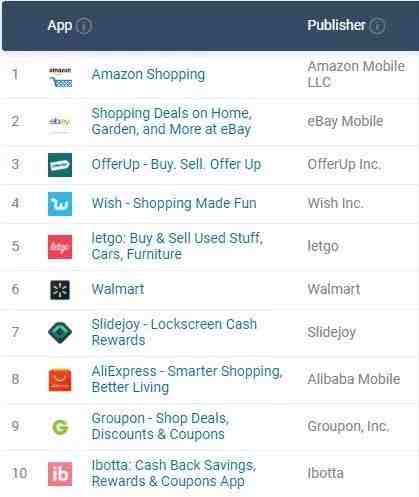Click the Wish app icon

tap(60, 204)
